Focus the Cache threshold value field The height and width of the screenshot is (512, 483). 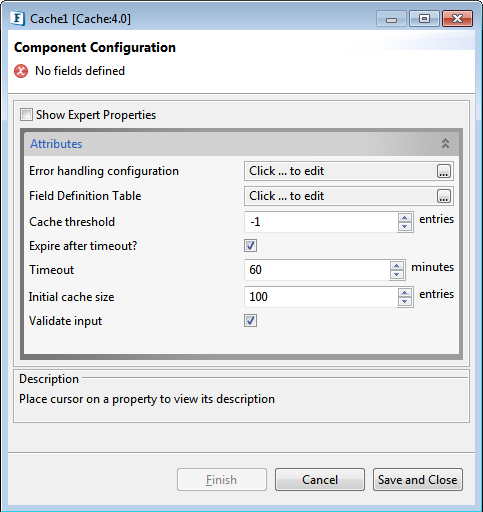click(321, 222)
